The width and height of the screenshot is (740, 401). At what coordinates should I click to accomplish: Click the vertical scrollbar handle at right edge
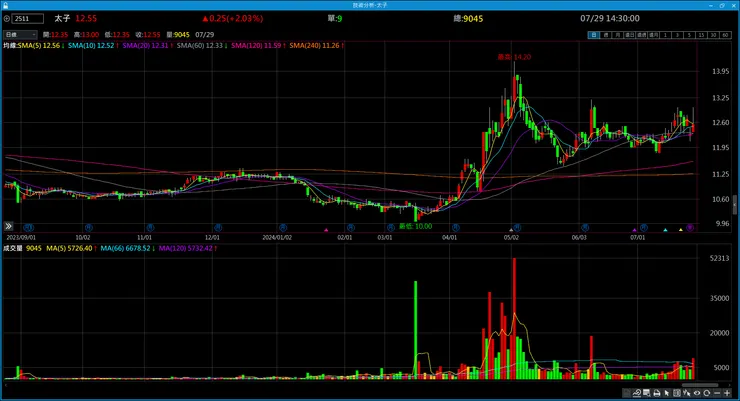735,205
